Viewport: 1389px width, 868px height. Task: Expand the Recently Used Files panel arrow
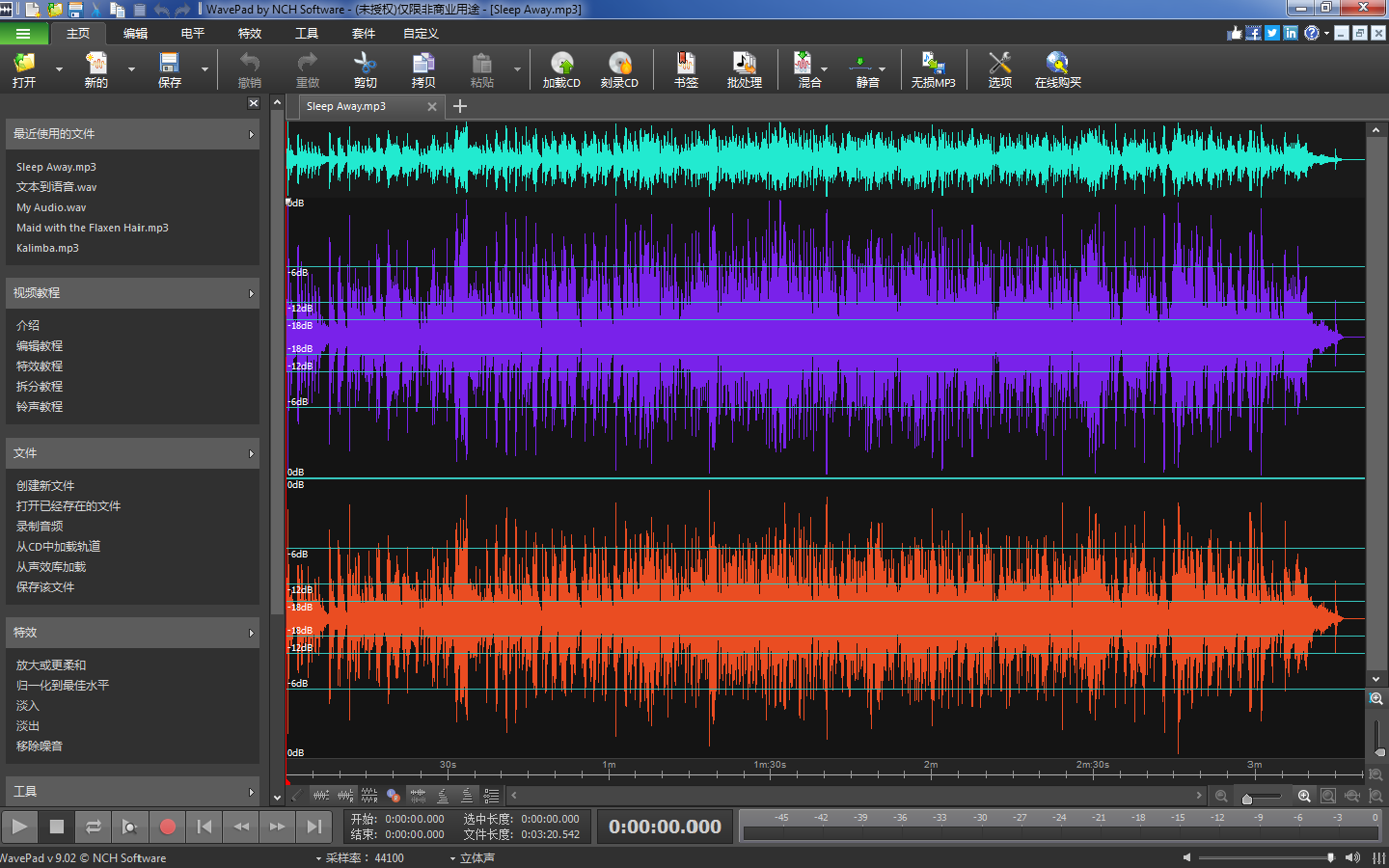point(251,134)
